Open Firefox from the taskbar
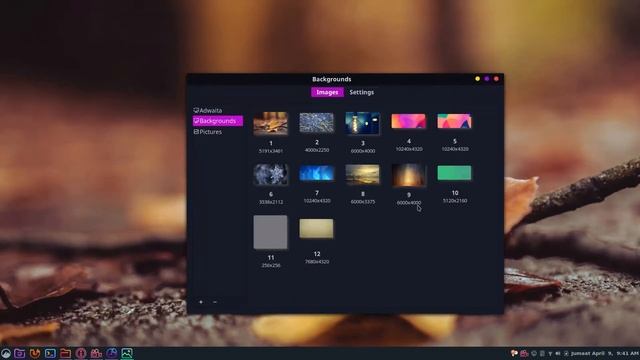The width and height of the screenshot is (640, 360). click(35, 353)
